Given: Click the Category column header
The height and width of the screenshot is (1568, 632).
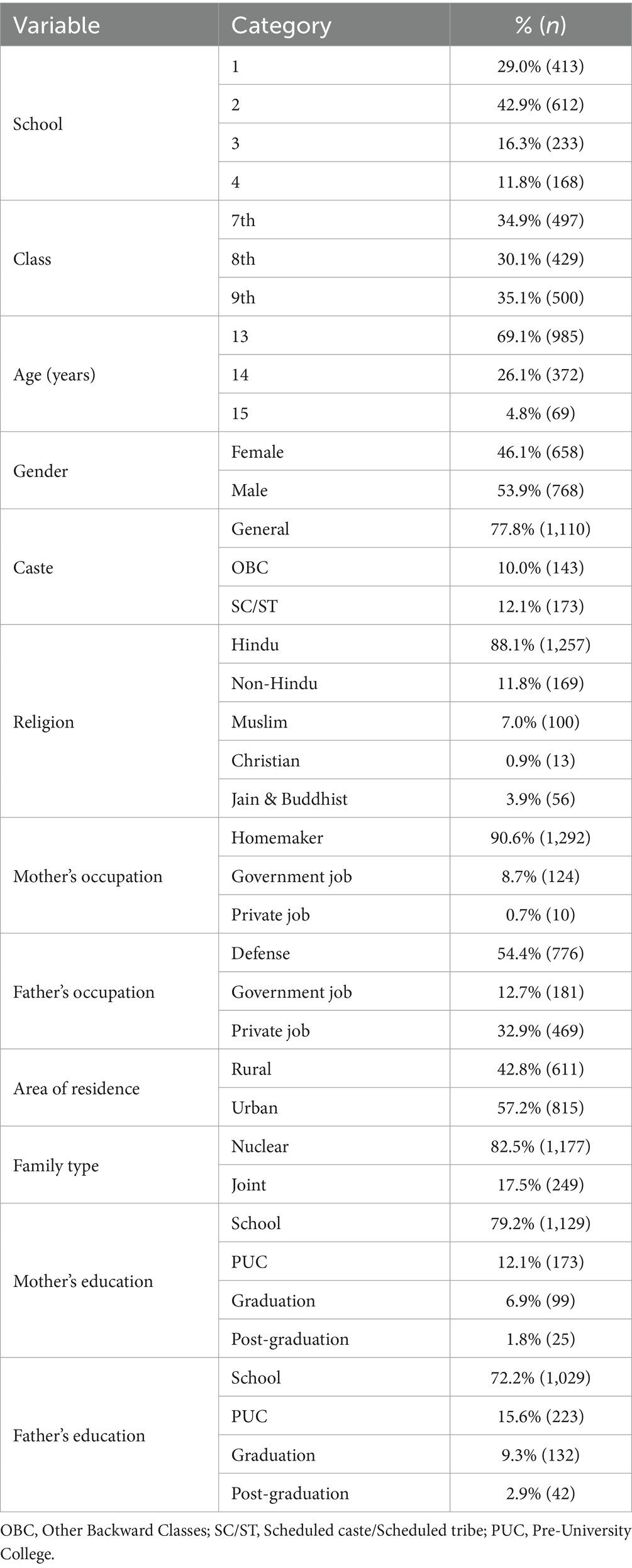Looking at the screenshot, I should tap(281, 25).
